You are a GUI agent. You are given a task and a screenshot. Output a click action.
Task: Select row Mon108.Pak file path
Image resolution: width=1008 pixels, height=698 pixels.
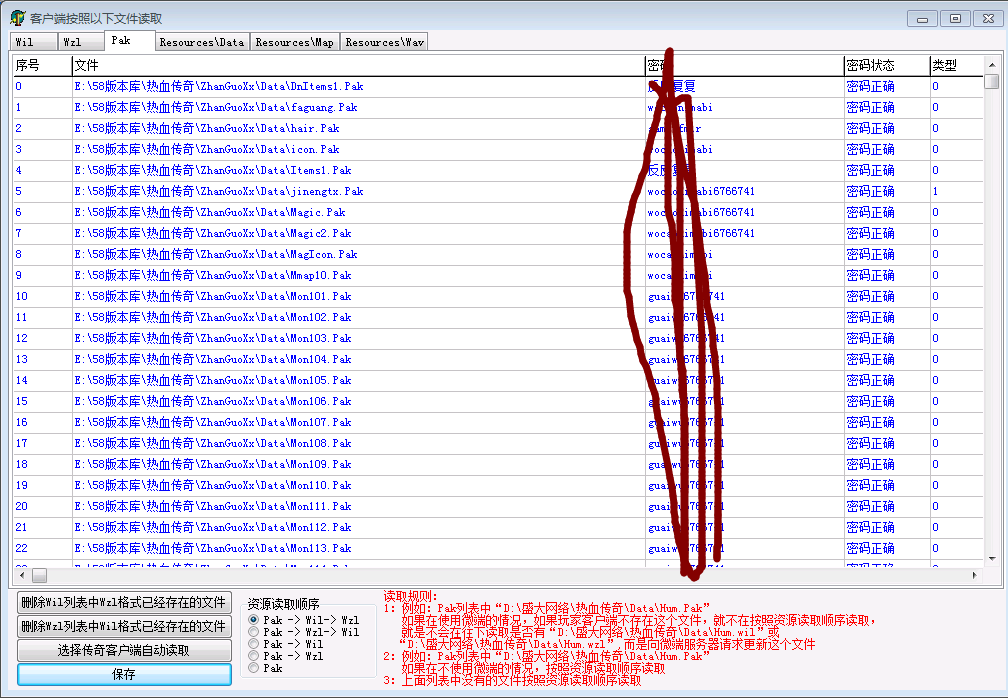pos(213,443)
